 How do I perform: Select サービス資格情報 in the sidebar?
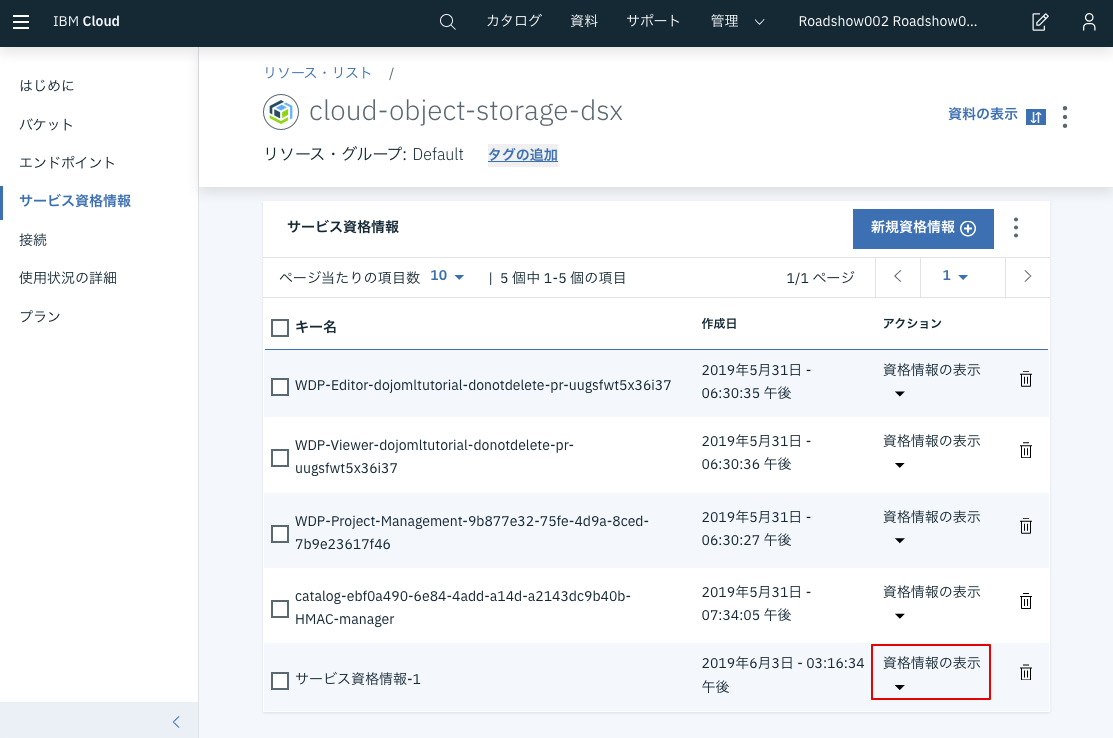[75, 202]
